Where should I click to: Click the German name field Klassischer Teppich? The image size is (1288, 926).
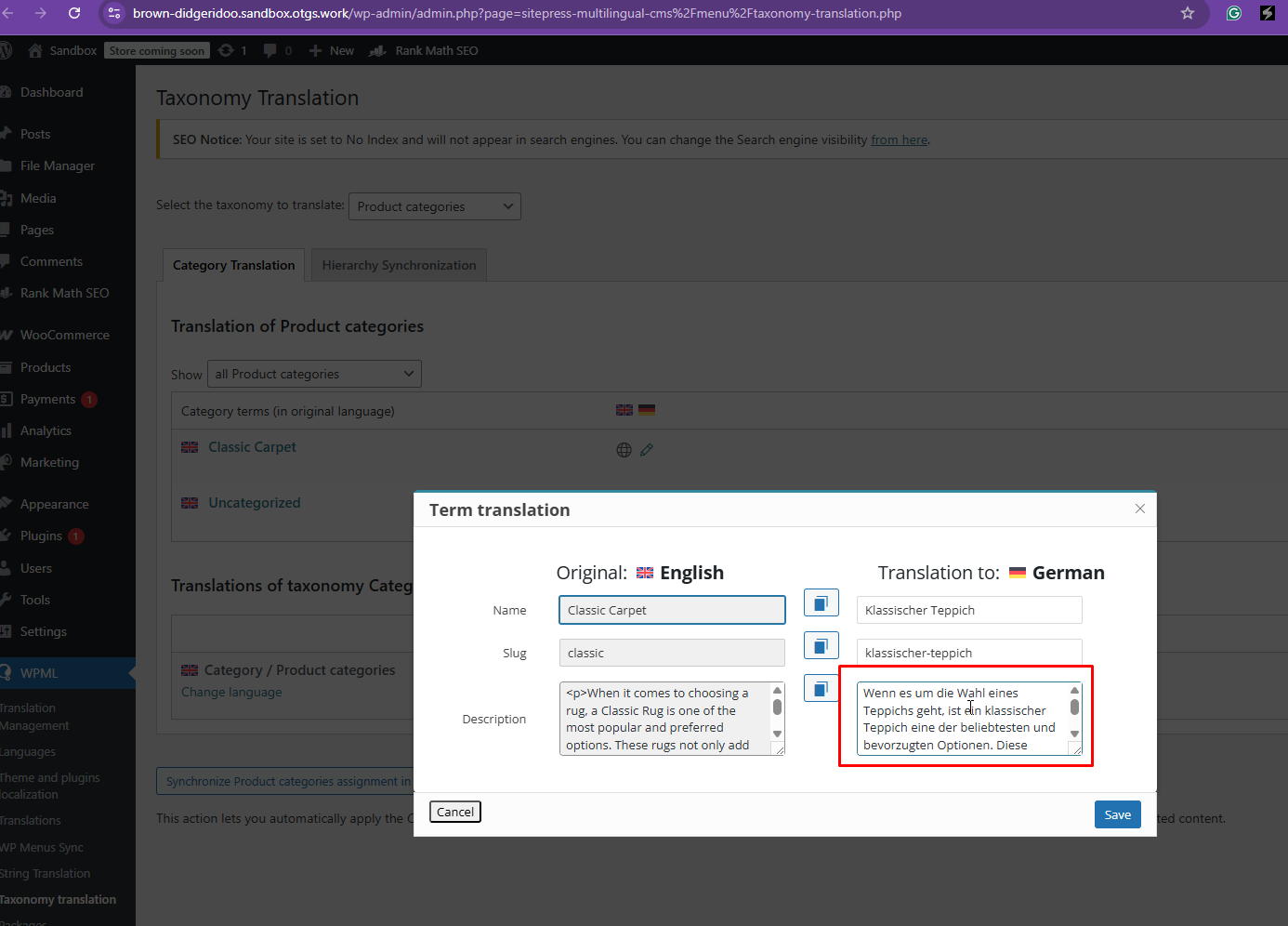(969, 610)
